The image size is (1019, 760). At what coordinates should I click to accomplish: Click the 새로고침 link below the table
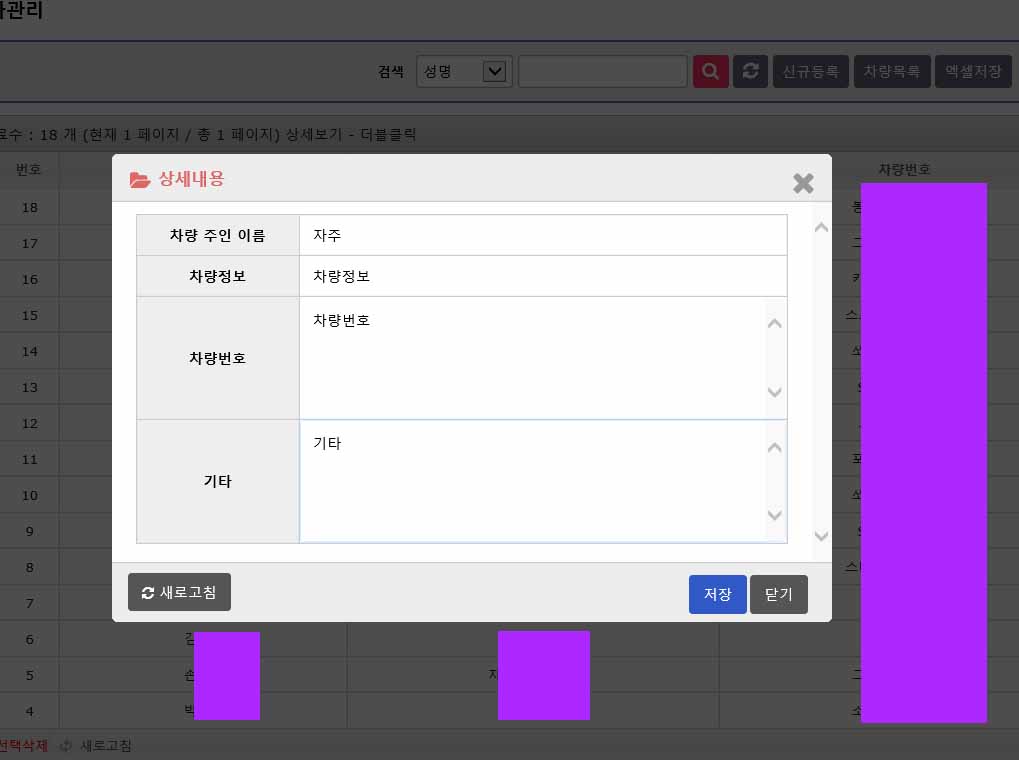click(105, 745)
